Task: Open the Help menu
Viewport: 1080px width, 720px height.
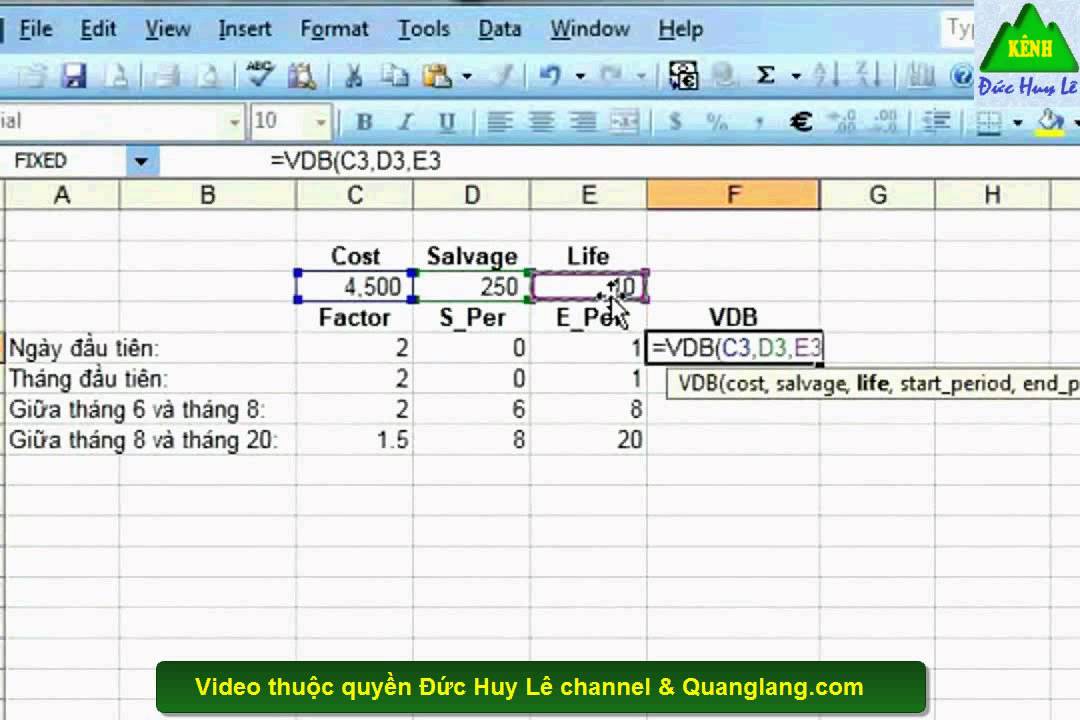Action: coord(681,29)
